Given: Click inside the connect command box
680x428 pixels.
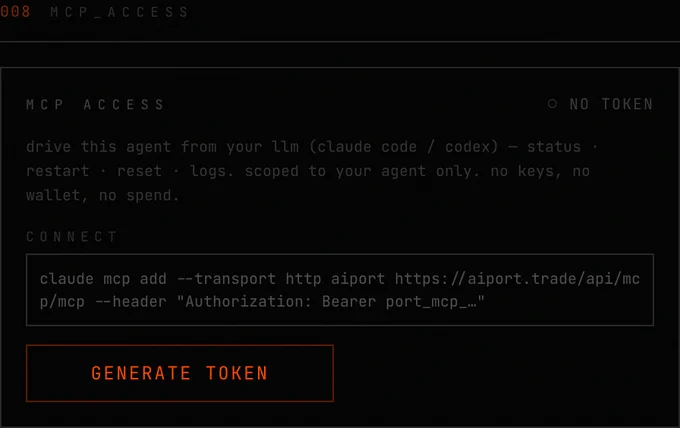Looking at the screenshot, I should (340, 290).
